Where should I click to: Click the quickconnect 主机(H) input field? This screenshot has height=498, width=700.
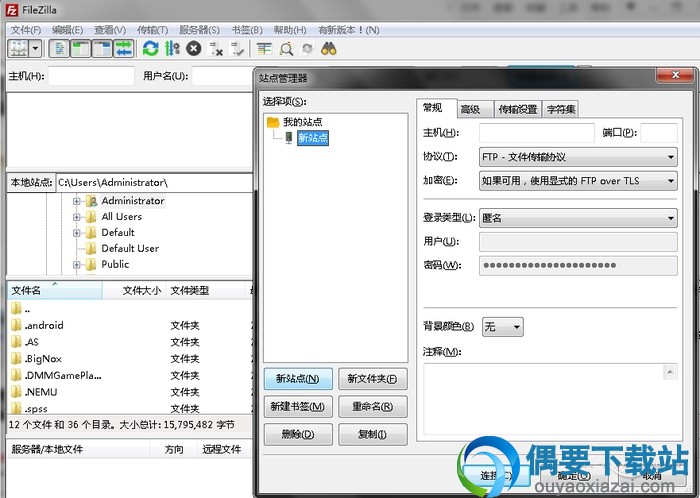coord(91,76)
